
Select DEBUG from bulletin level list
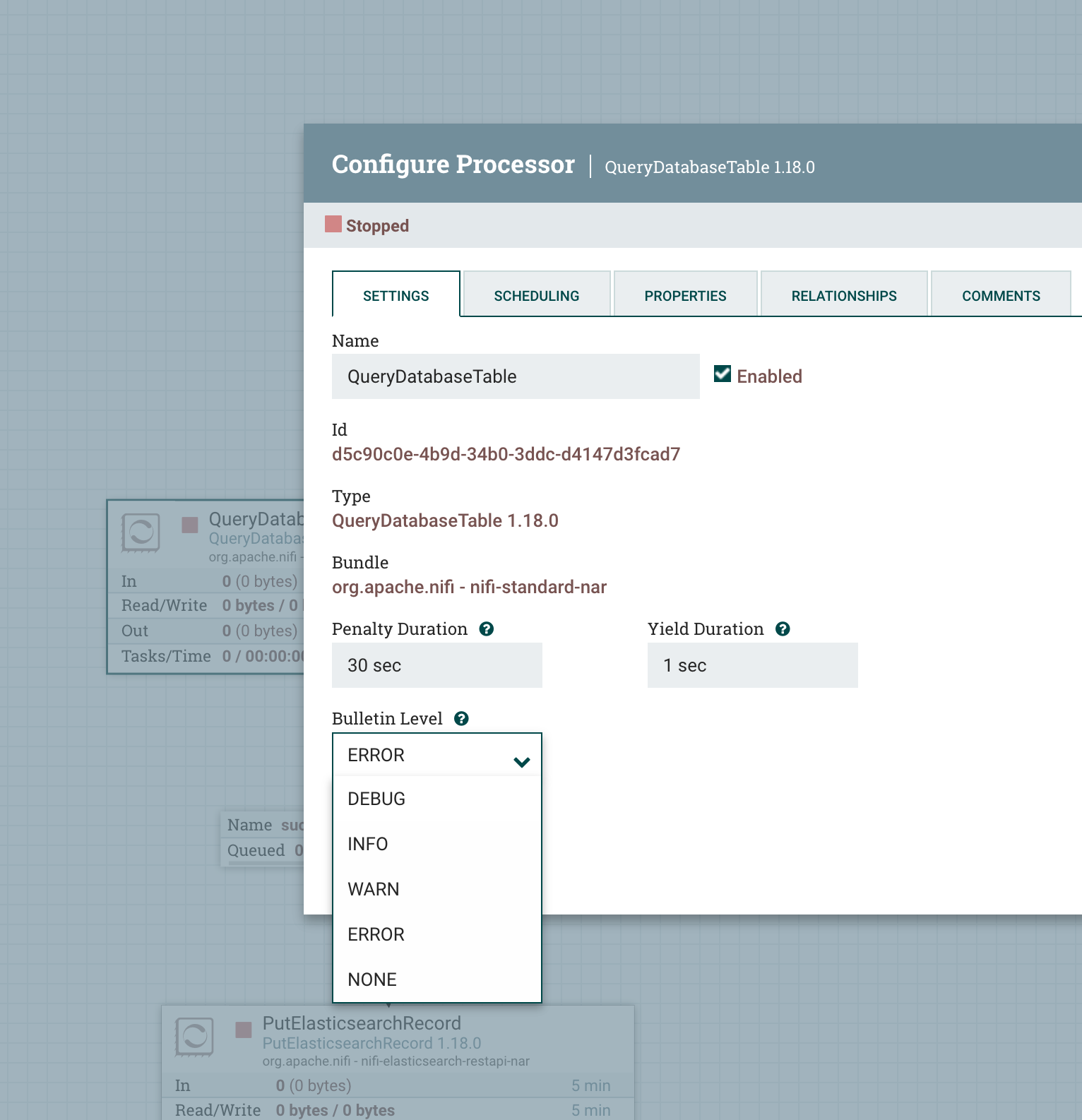pos(437,799)
